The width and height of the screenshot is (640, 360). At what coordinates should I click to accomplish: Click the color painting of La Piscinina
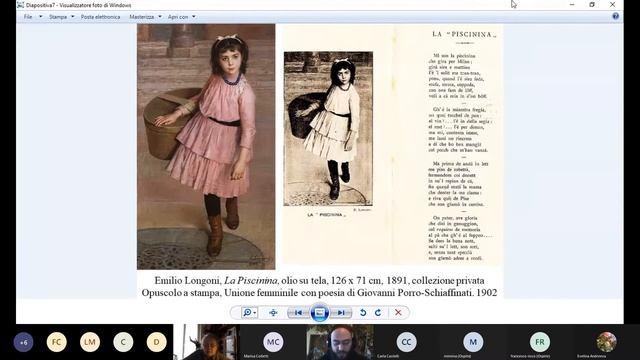206,147
